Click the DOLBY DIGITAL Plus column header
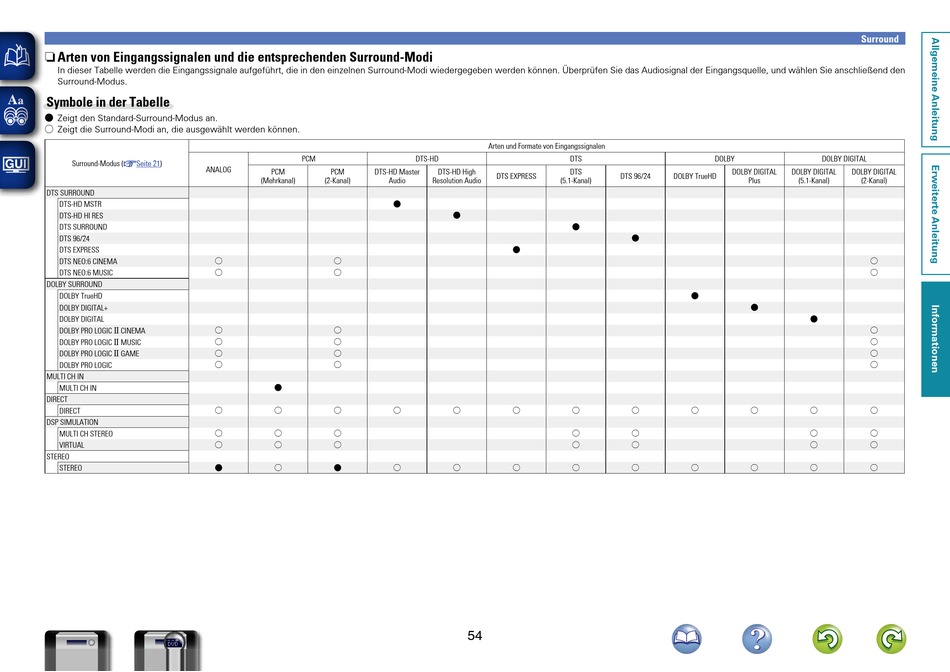This screenshot has width=950, height=672. coord(754,176)
